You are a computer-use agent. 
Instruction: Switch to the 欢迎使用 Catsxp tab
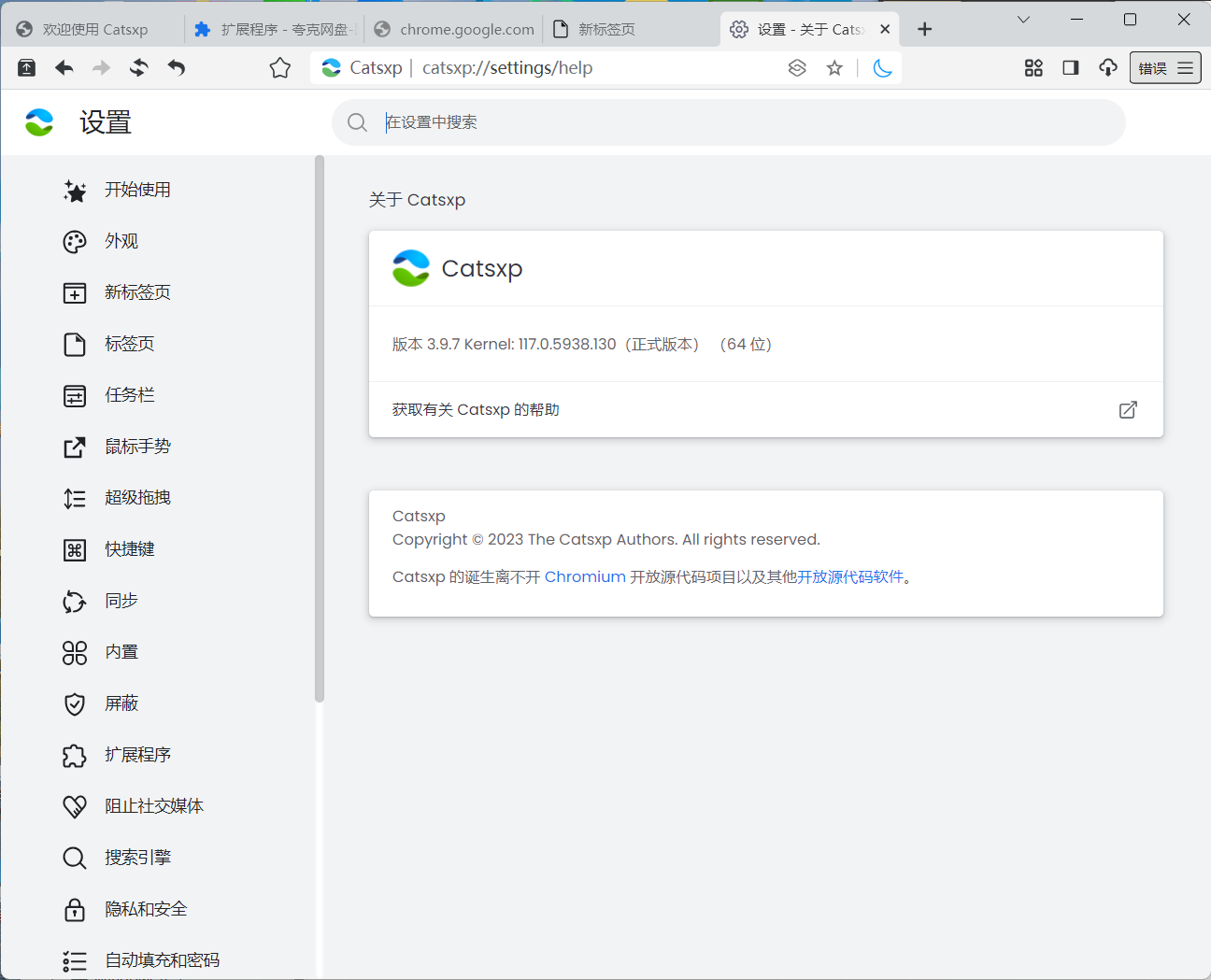[93, 29]
